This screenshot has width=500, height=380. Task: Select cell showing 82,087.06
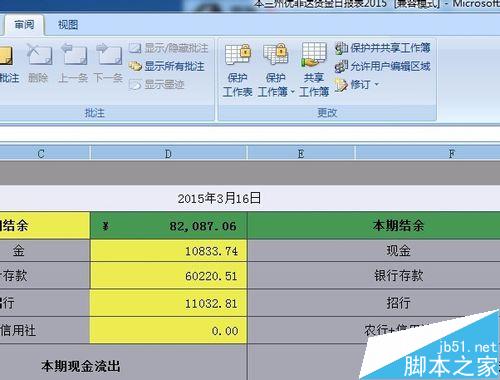pyautogui.click(x=168, y=226)
